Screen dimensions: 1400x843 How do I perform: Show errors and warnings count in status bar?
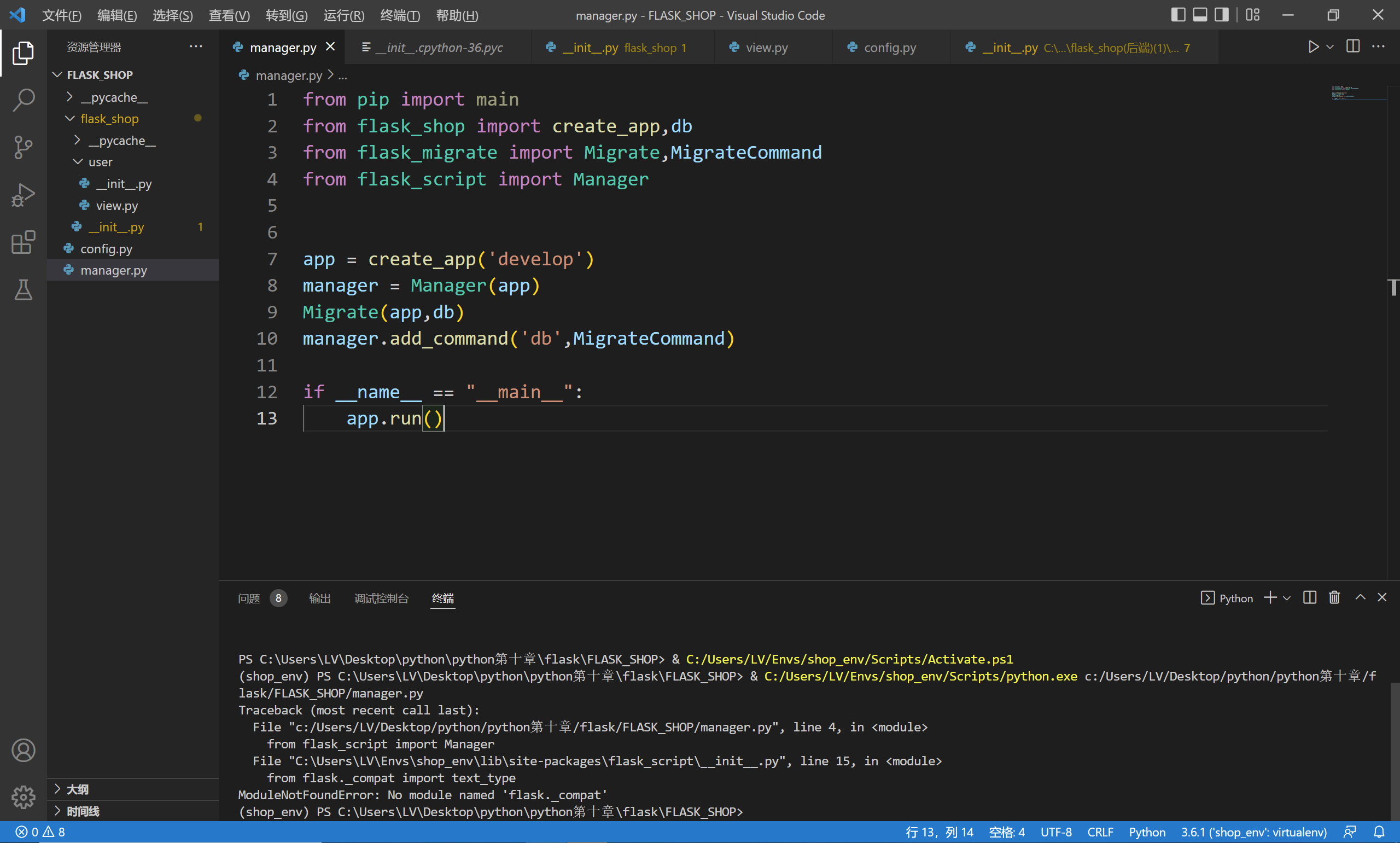[40, 832]
